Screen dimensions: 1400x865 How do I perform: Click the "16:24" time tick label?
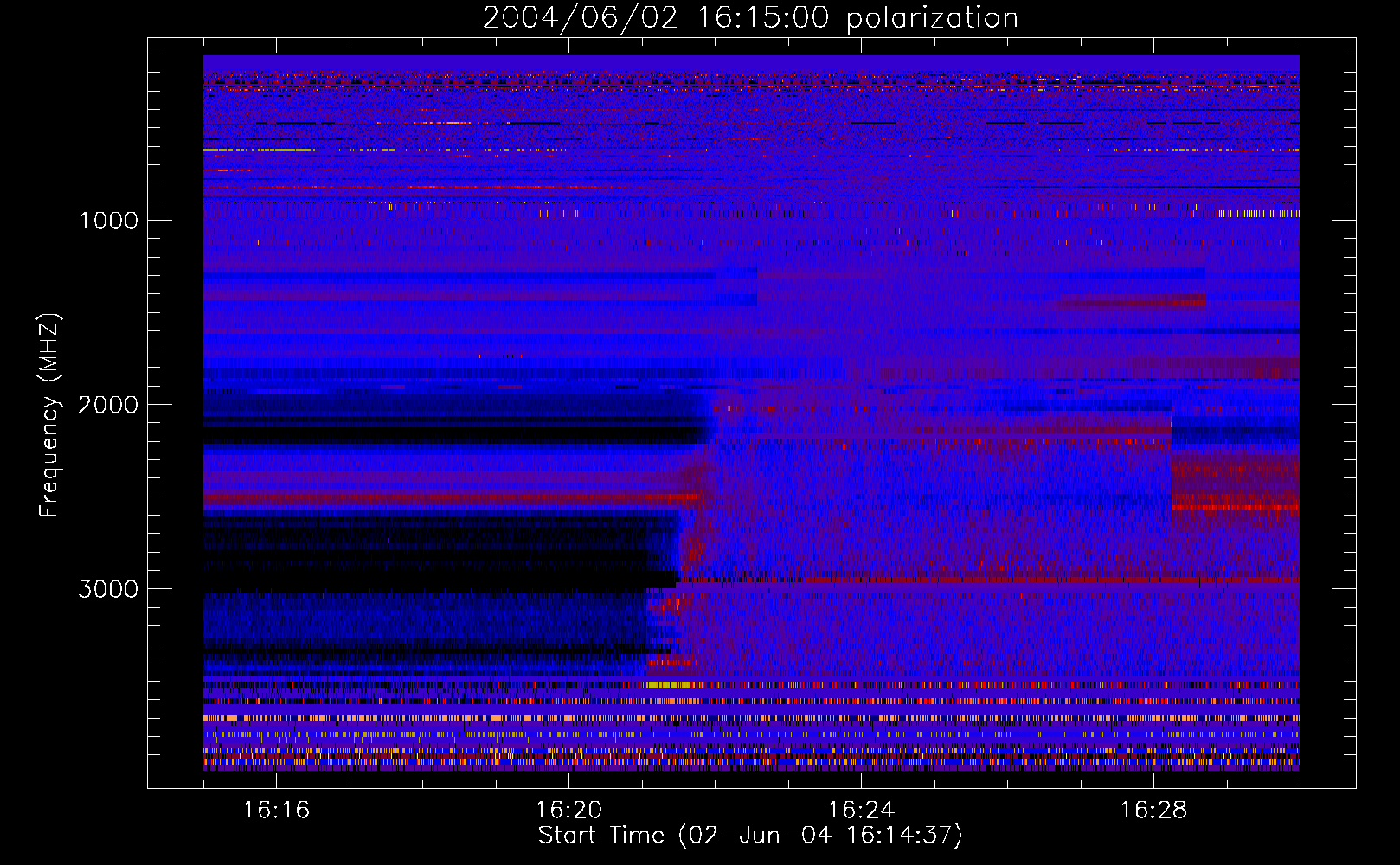click(861, 811)
